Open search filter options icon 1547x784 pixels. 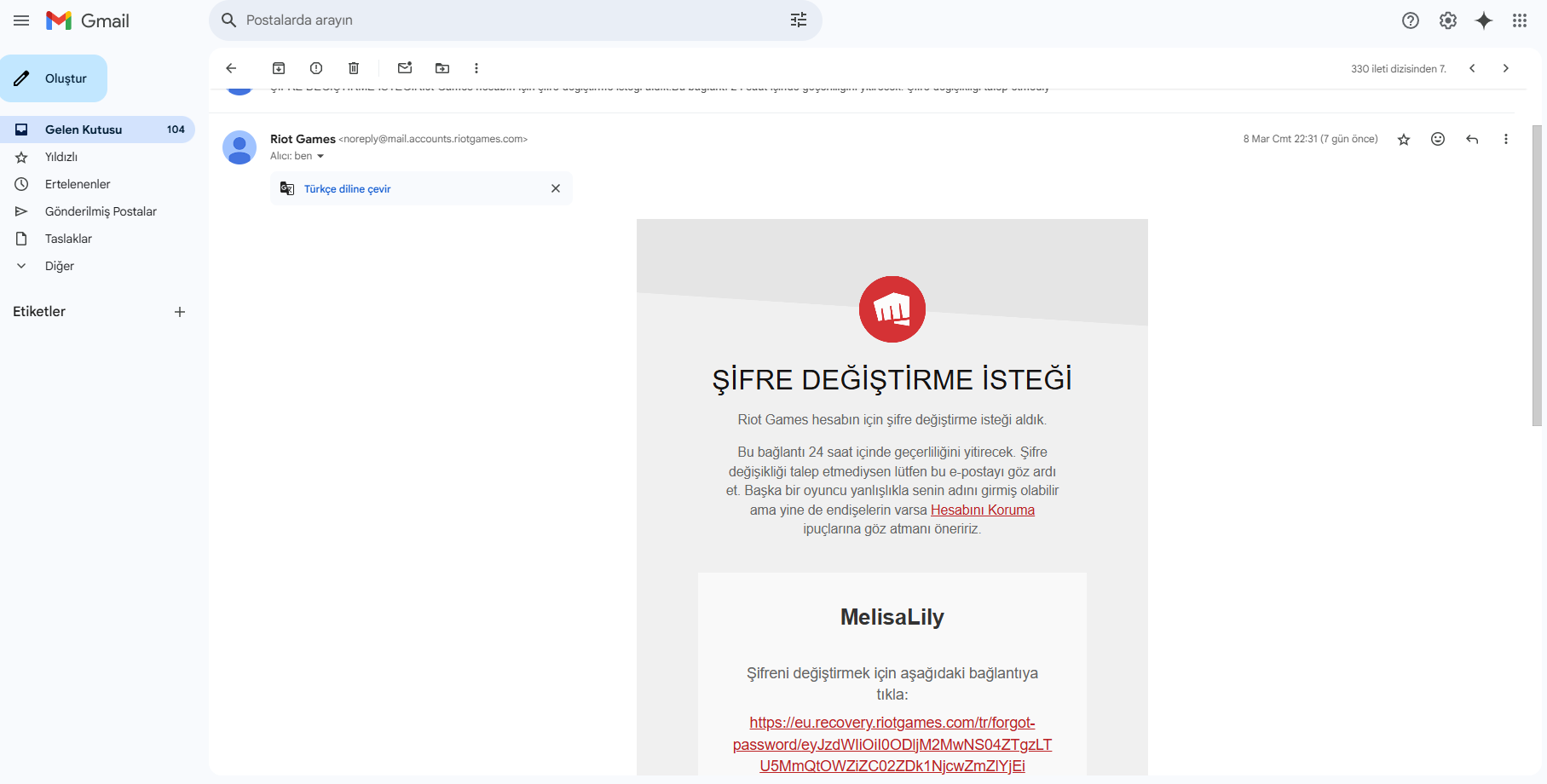[x=799, y=20]
